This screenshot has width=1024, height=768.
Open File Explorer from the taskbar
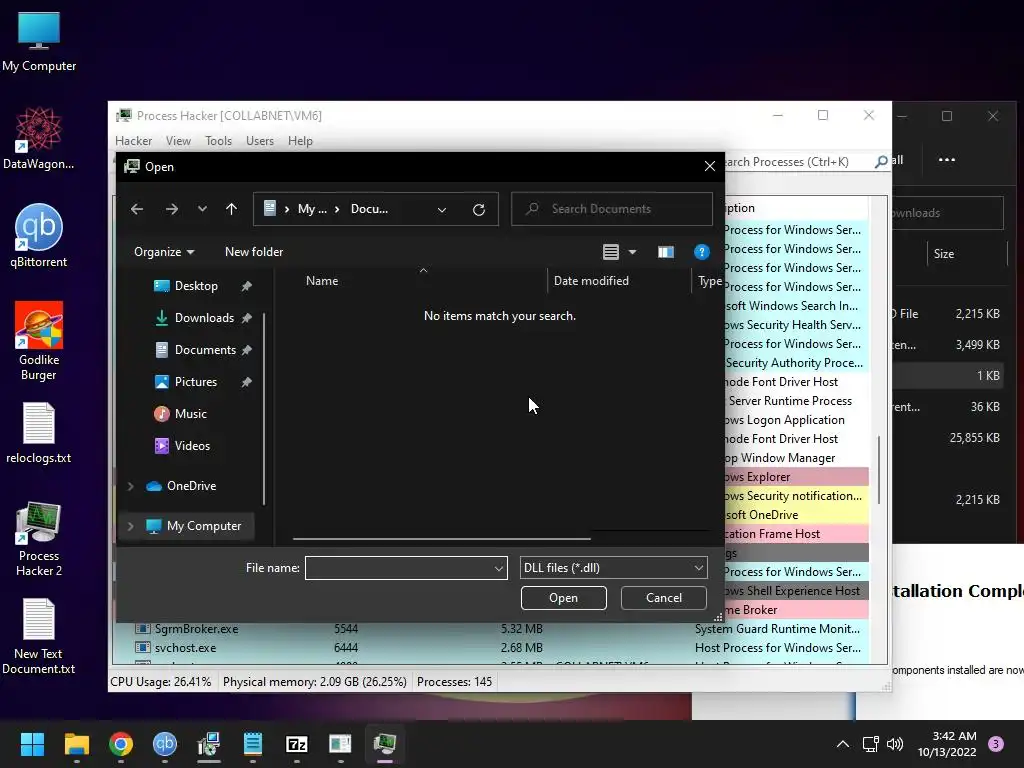point(76,744)
